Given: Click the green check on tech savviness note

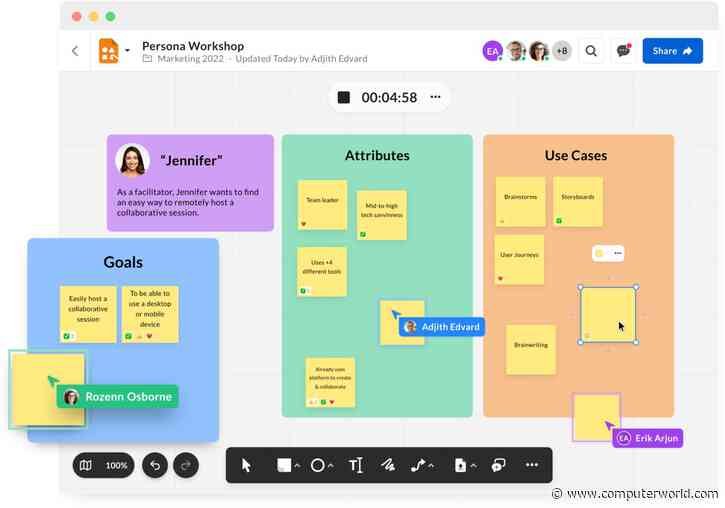Looking at the screenshot, I should (363, 234).
